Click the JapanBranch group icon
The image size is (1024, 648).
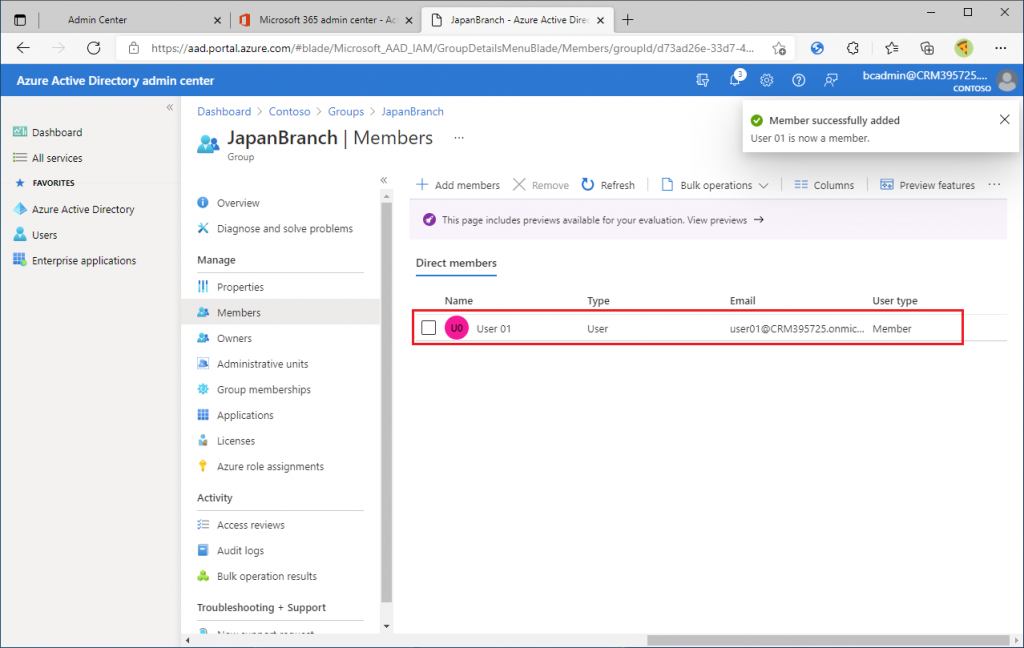(208, 143)
